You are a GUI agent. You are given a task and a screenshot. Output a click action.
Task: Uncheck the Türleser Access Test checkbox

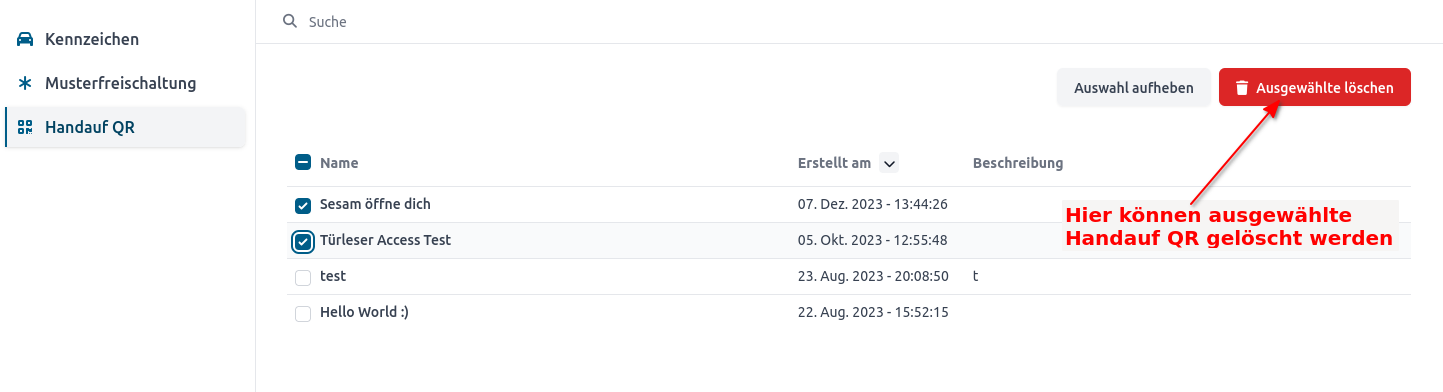click(303, 241)
